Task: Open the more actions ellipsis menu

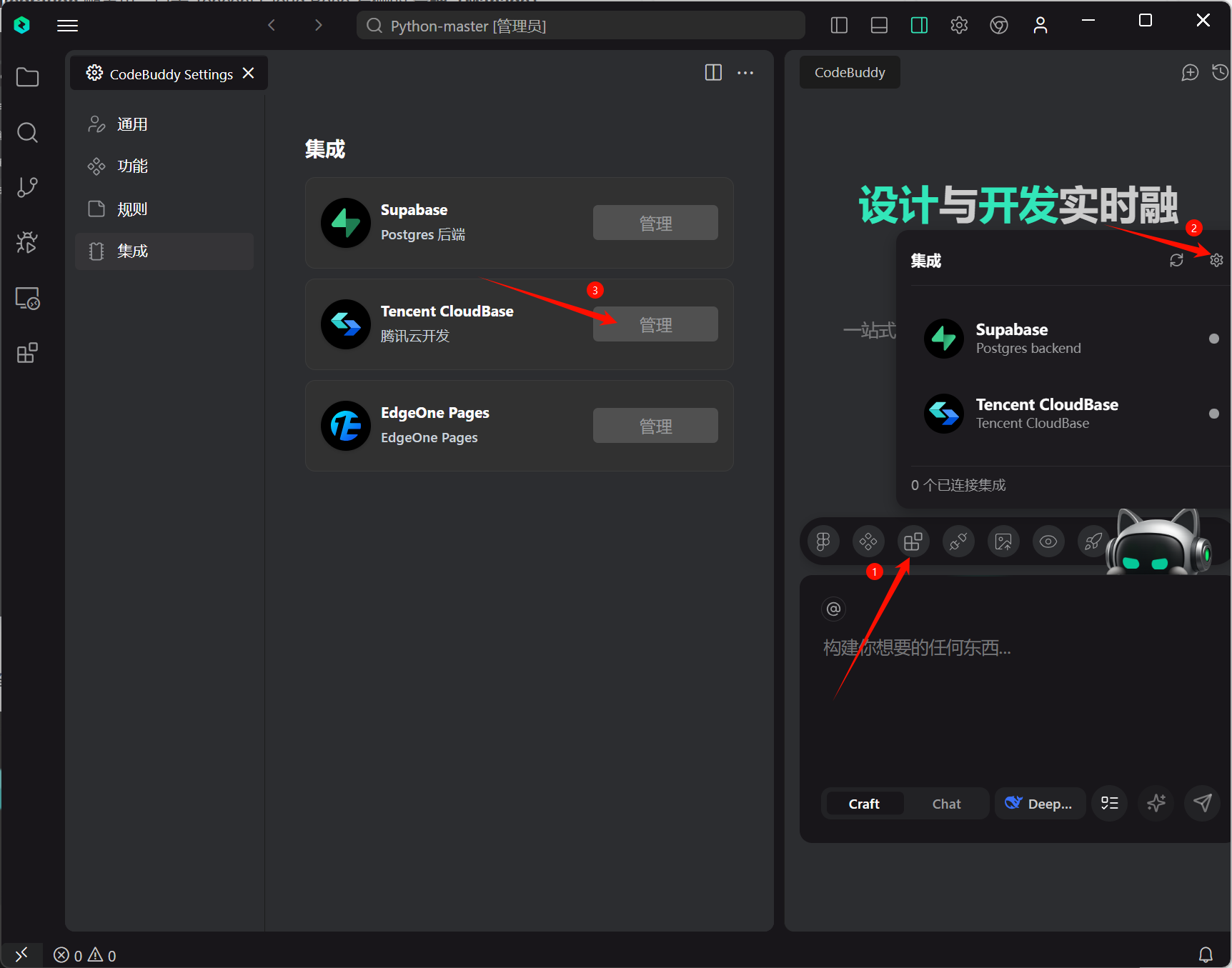Action: click(x=745, y=73)
